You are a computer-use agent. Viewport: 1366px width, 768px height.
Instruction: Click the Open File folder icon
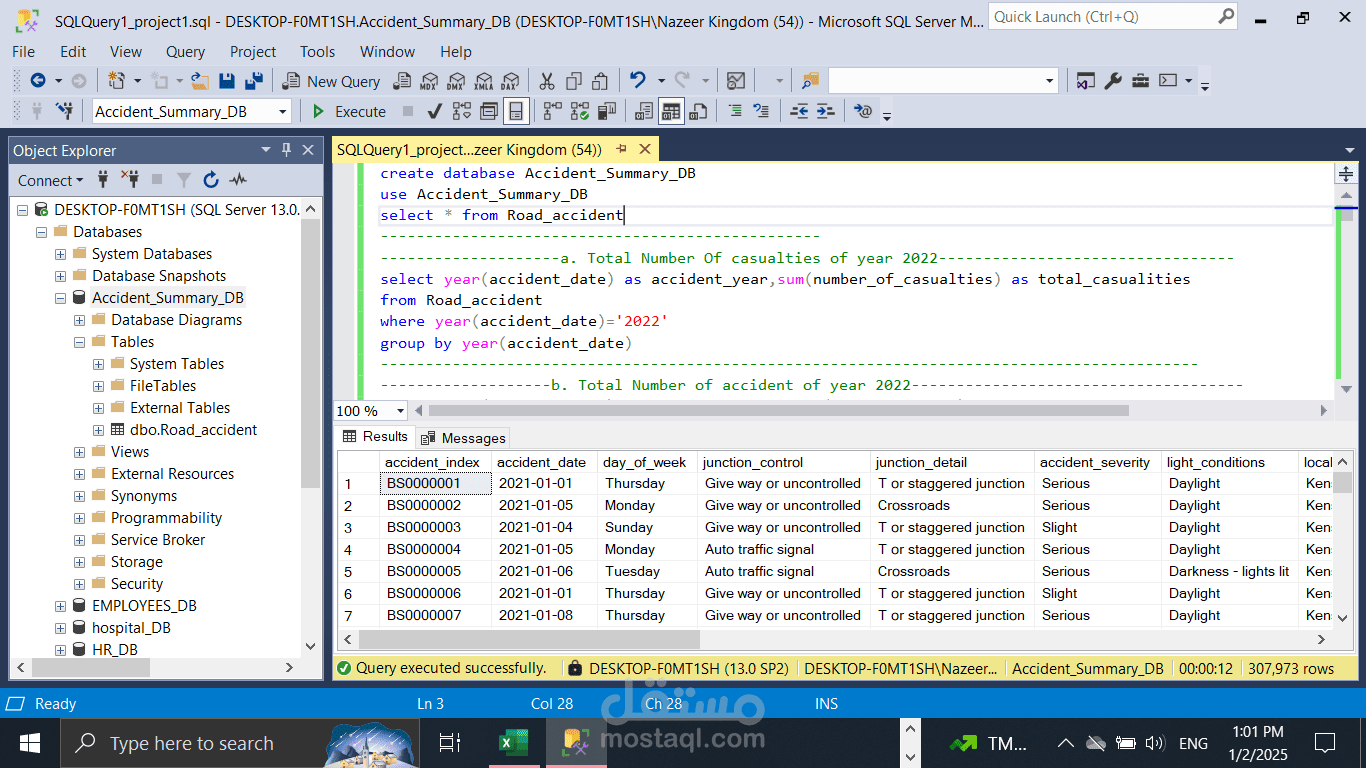pos(200,81)
